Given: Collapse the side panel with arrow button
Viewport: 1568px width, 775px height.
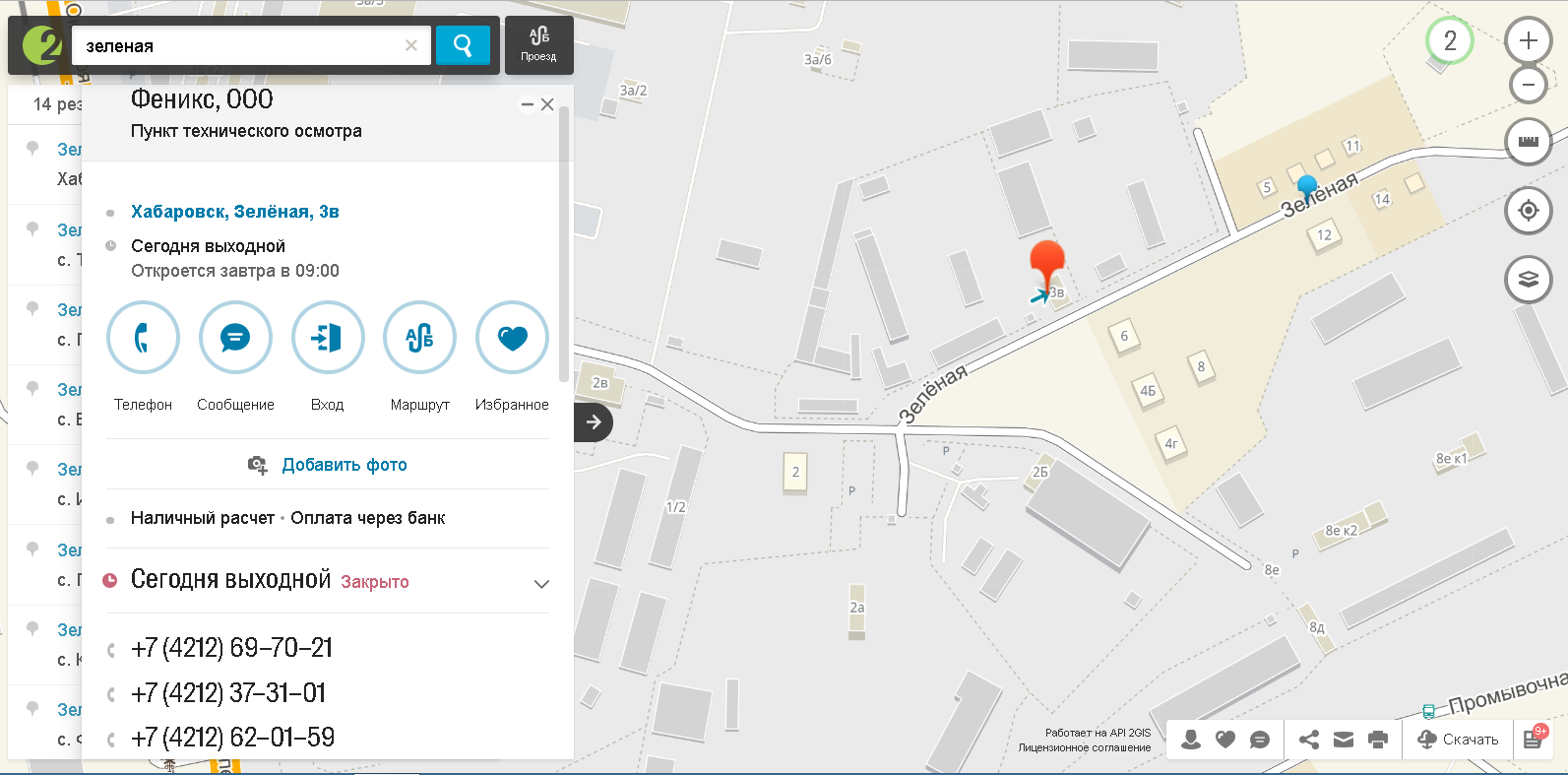Looking at the screenshot, I should (594, 422).
